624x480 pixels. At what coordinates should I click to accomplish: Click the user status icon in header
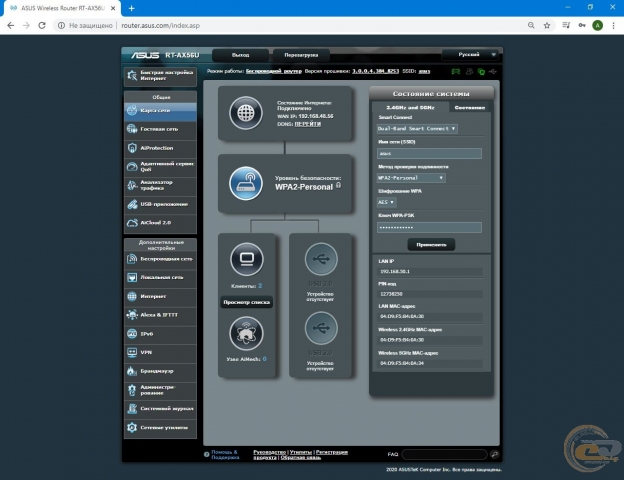tap(469, 72)
